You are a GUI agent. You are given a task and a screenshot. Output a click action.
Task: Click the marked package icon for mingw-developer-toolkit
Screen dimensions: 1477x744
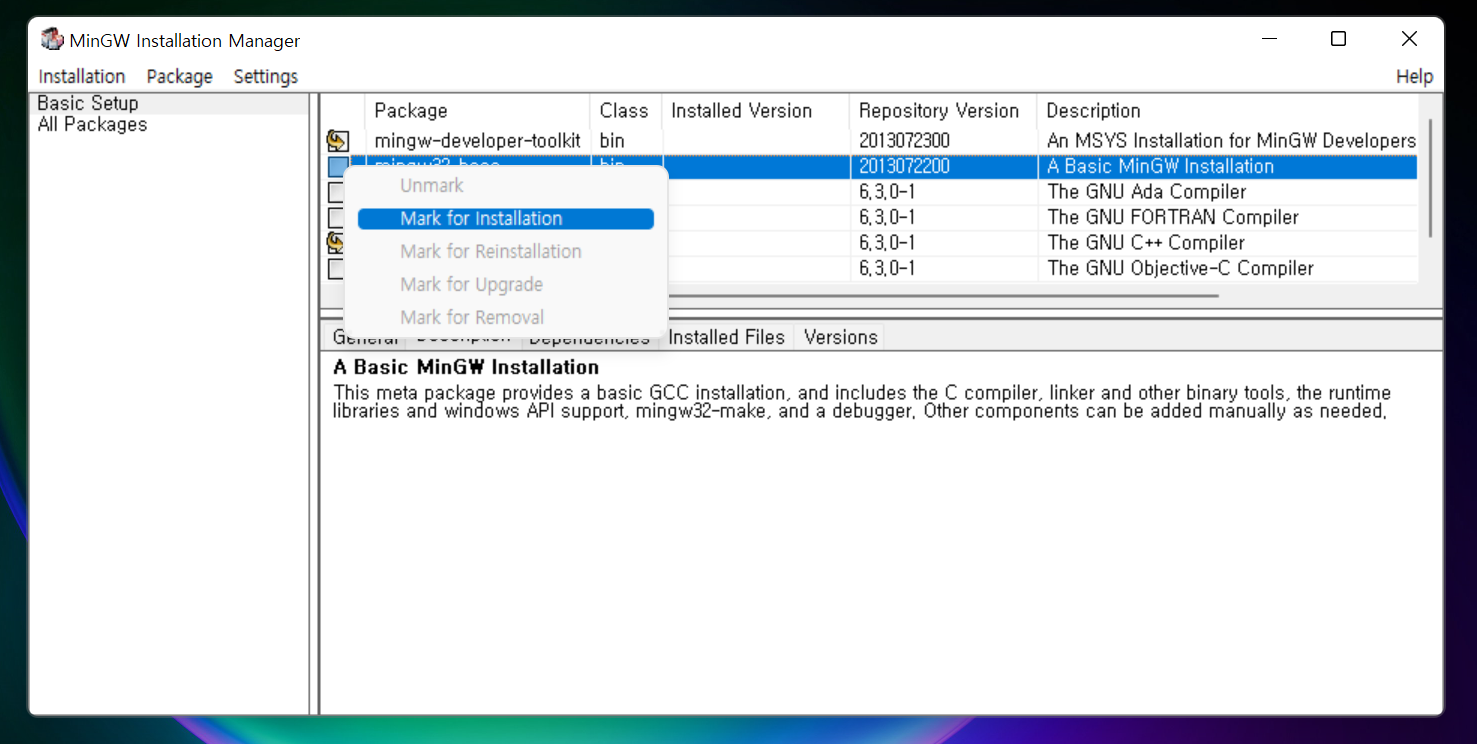338,141
